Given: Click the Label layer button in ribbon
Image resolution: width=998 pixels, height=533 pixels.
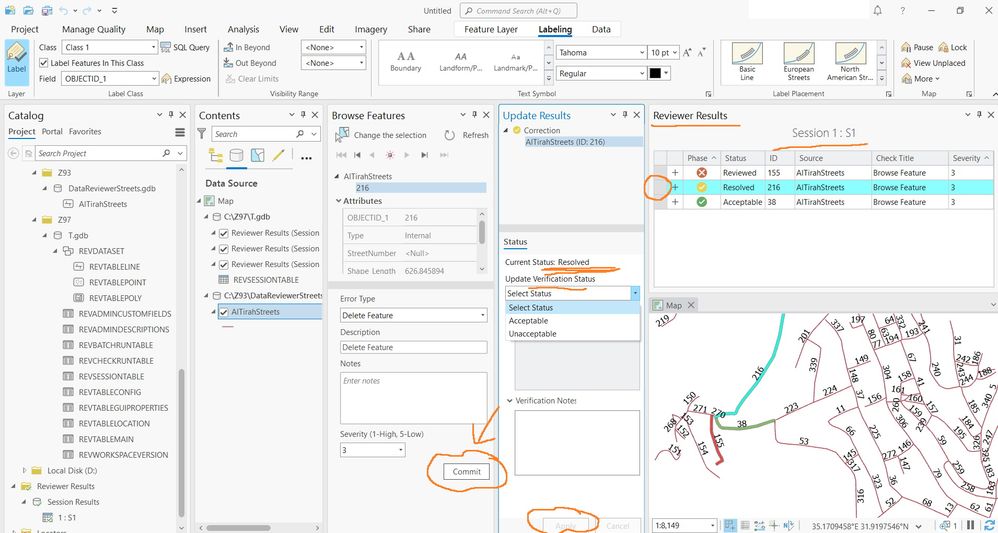Looking at the screenshot, I should click(17, 62).
